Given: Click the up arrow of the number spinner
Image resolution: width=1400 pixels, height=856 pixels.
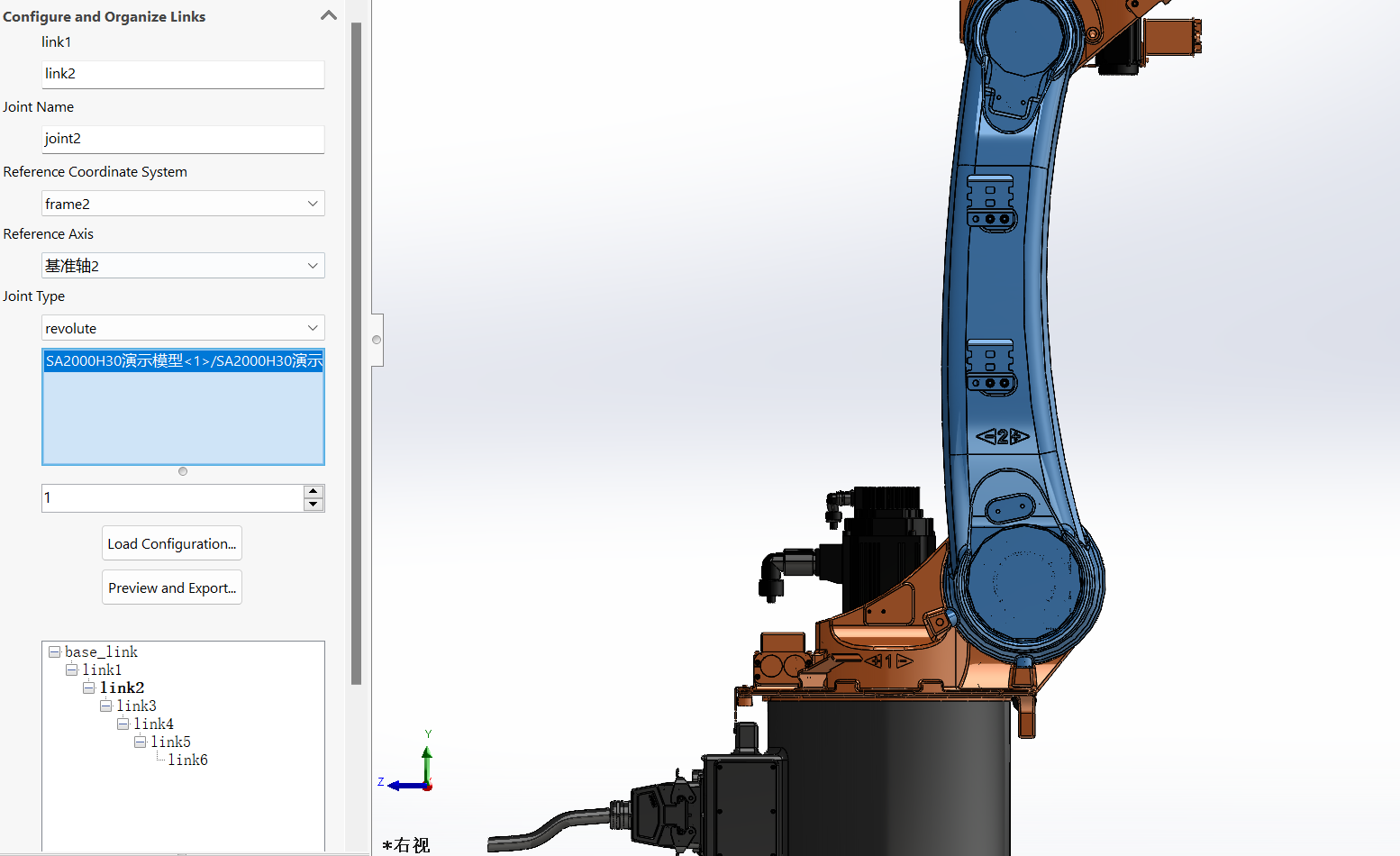Looking at the screenshot, I should [x=314, y=491].
